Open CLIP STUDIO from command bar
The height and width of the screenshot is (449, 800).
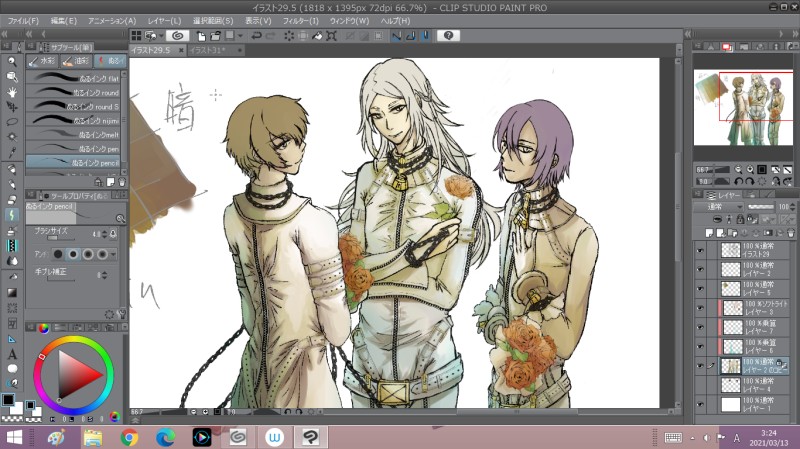(177, 36)
